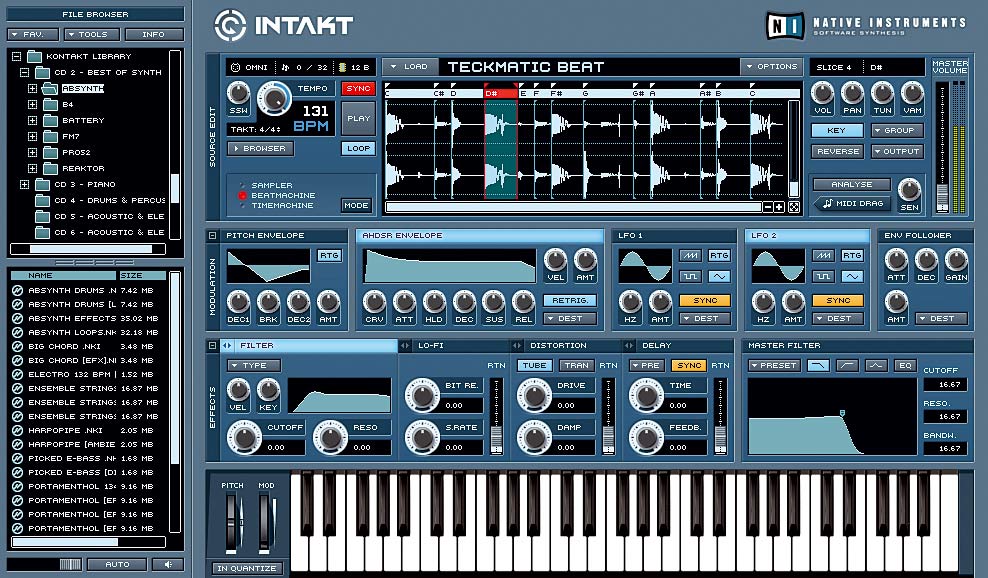Image resolution: width=988 pixels, height=578 pixels.
Task: Select the FILTER effect tab
Action: coord(309,345)
